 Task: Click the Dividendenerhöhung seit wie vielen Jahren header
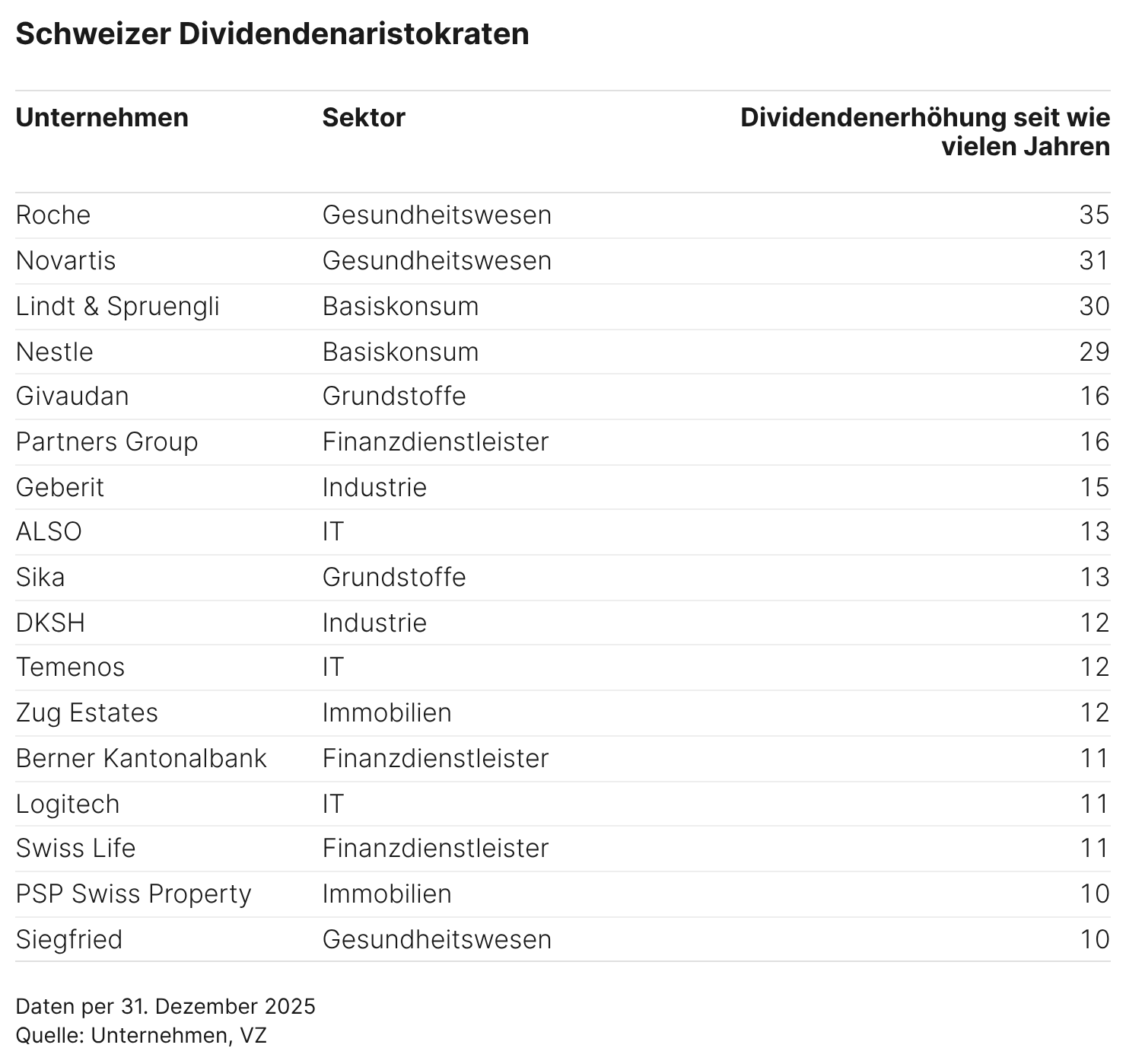tap(925, 132)
